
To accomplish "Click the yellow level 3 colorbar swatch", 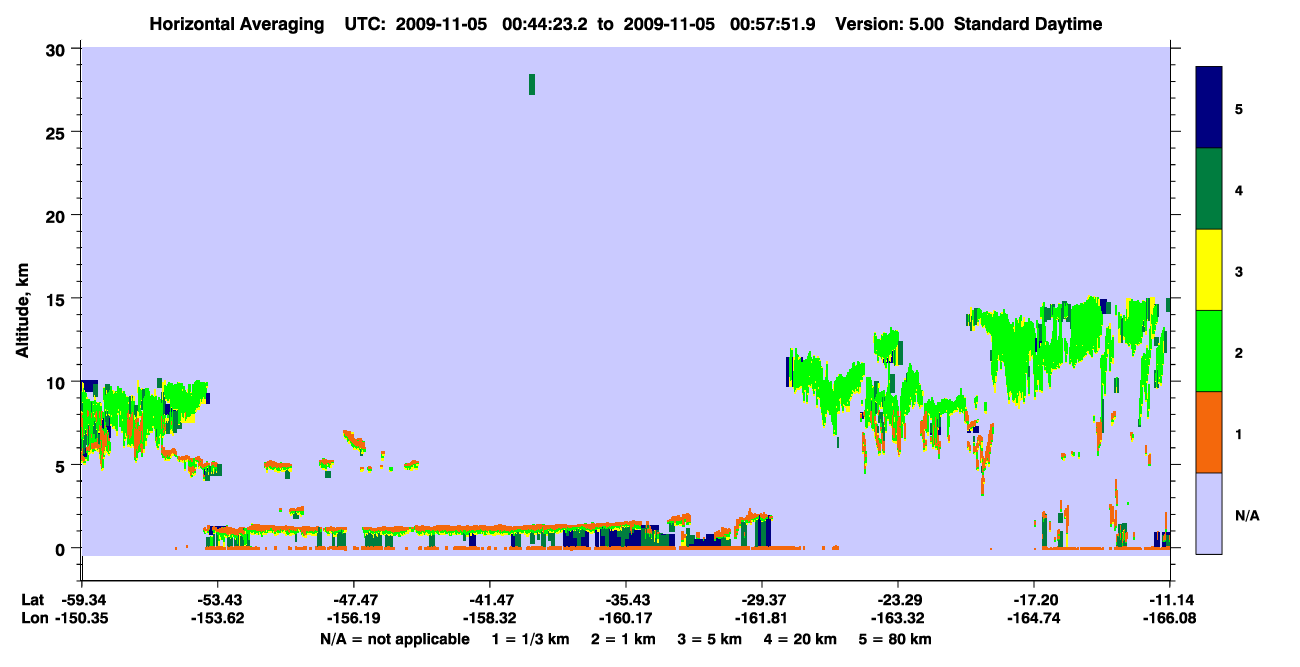I will coord(1209,270).
